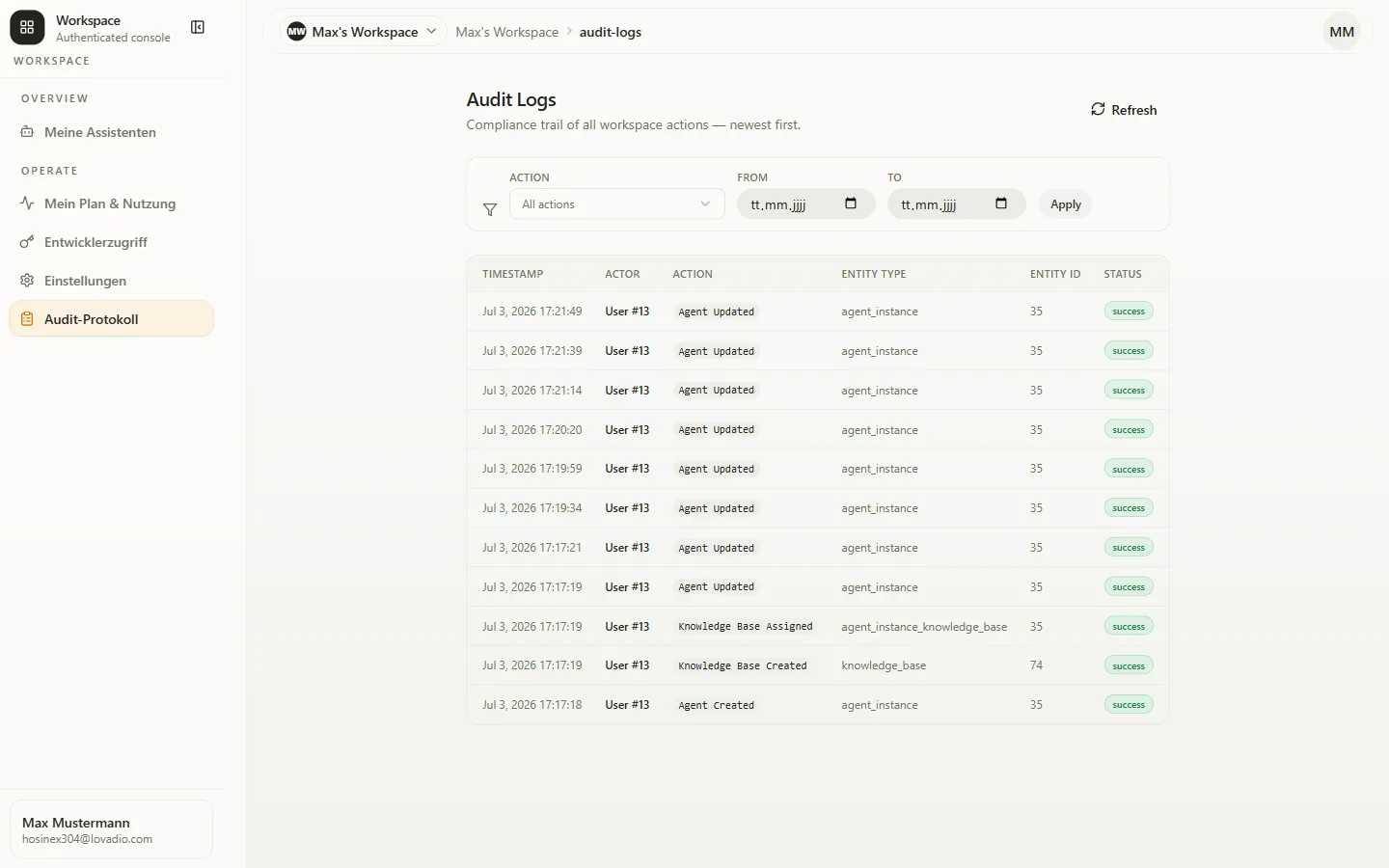
Task: Click entity ID 74
Action: pos(1036,665)
